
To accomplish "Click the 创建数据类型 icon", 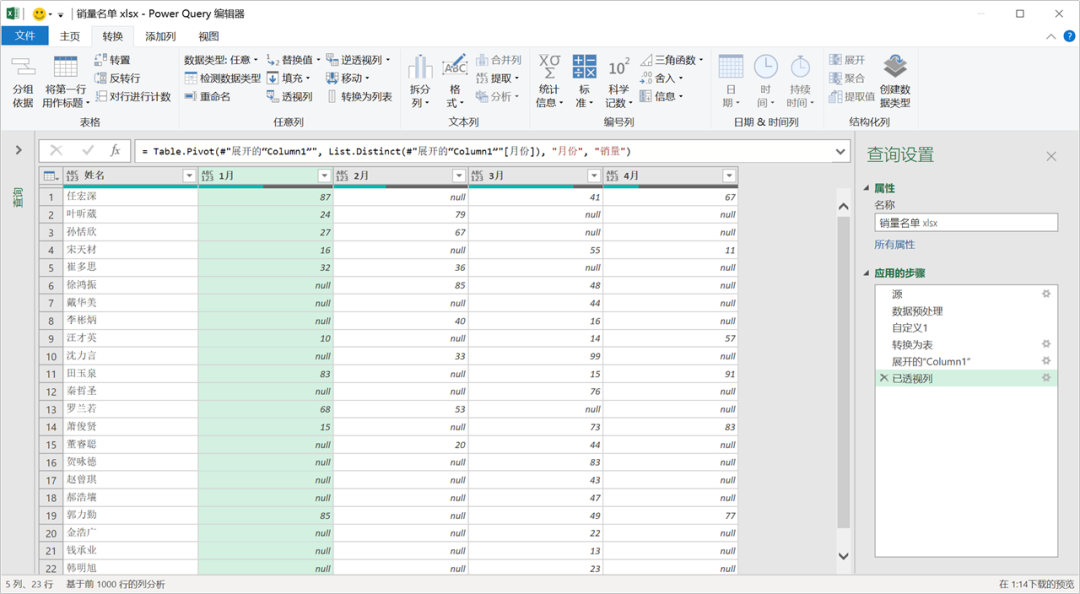I will (894, 68).
